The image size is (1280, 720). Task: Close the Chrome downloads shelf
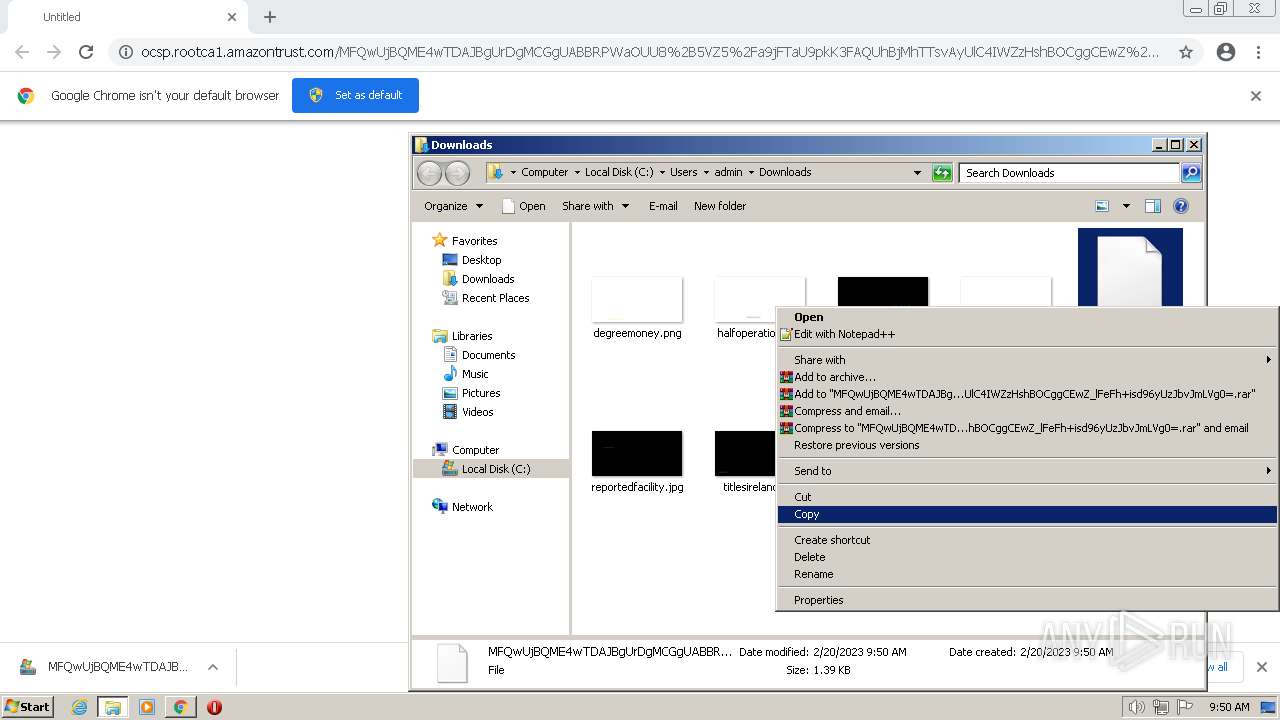click(x=1261, y=667)
